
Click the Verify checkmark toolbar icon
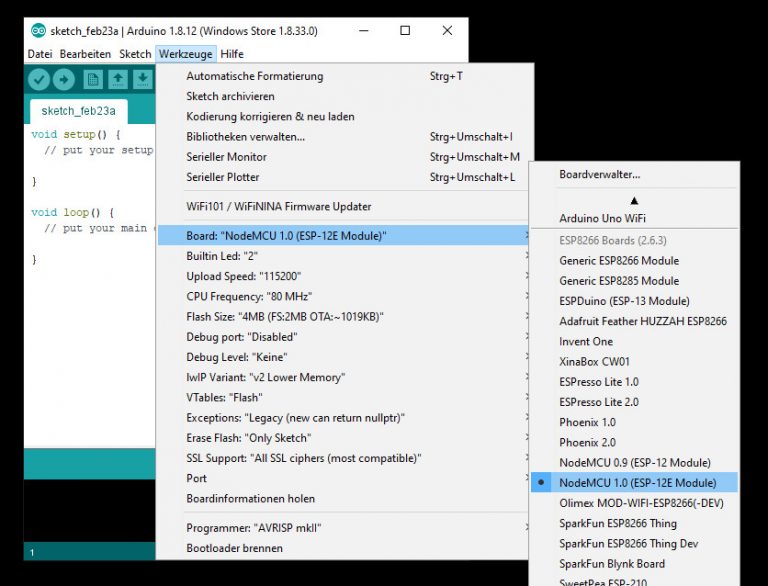pos(39,80)
